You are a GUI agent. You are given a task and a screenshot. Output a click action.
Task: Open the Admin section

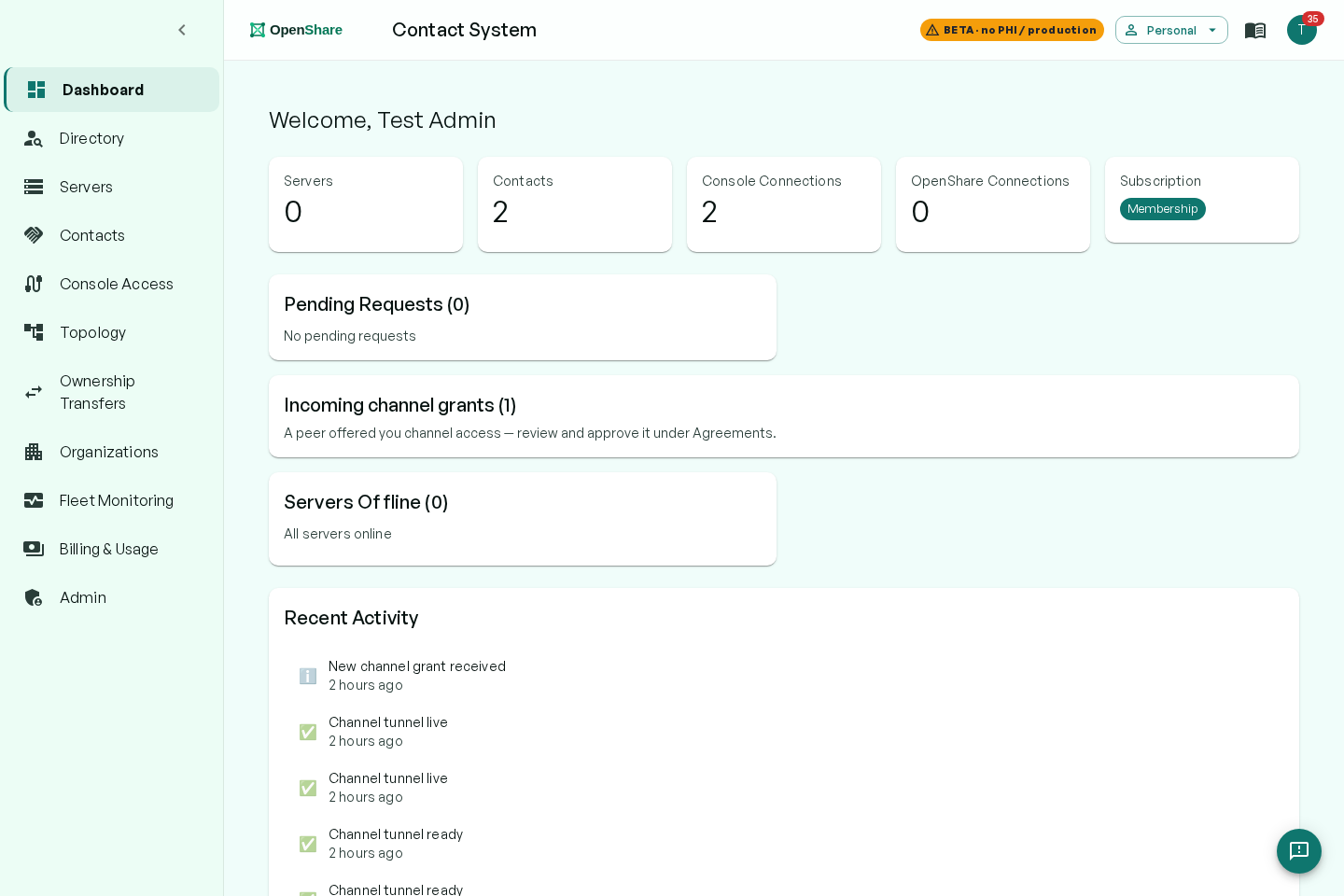[112, 597]
